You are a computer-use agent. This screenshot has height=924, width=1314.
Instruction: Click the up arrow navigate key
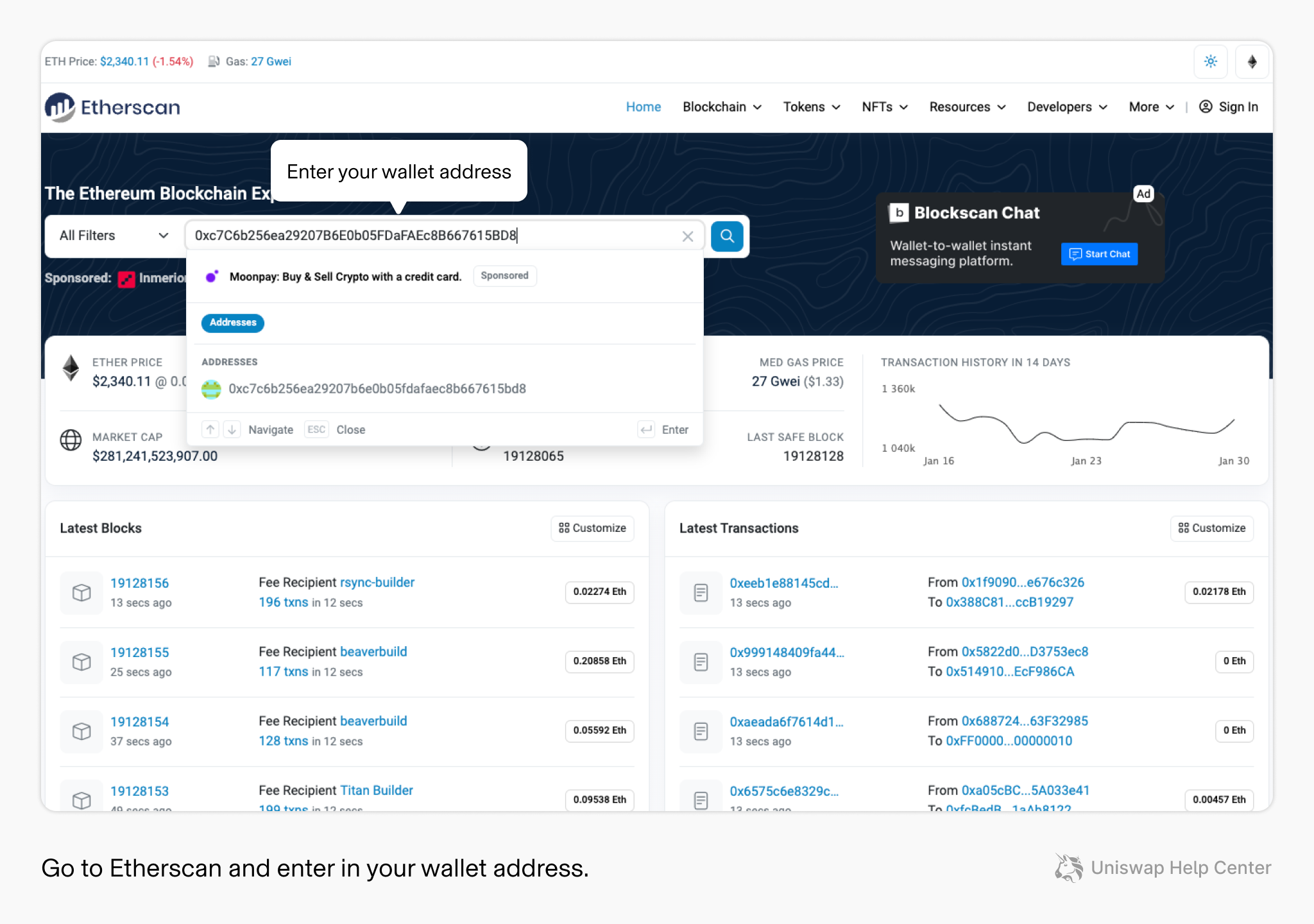point(210,429)
